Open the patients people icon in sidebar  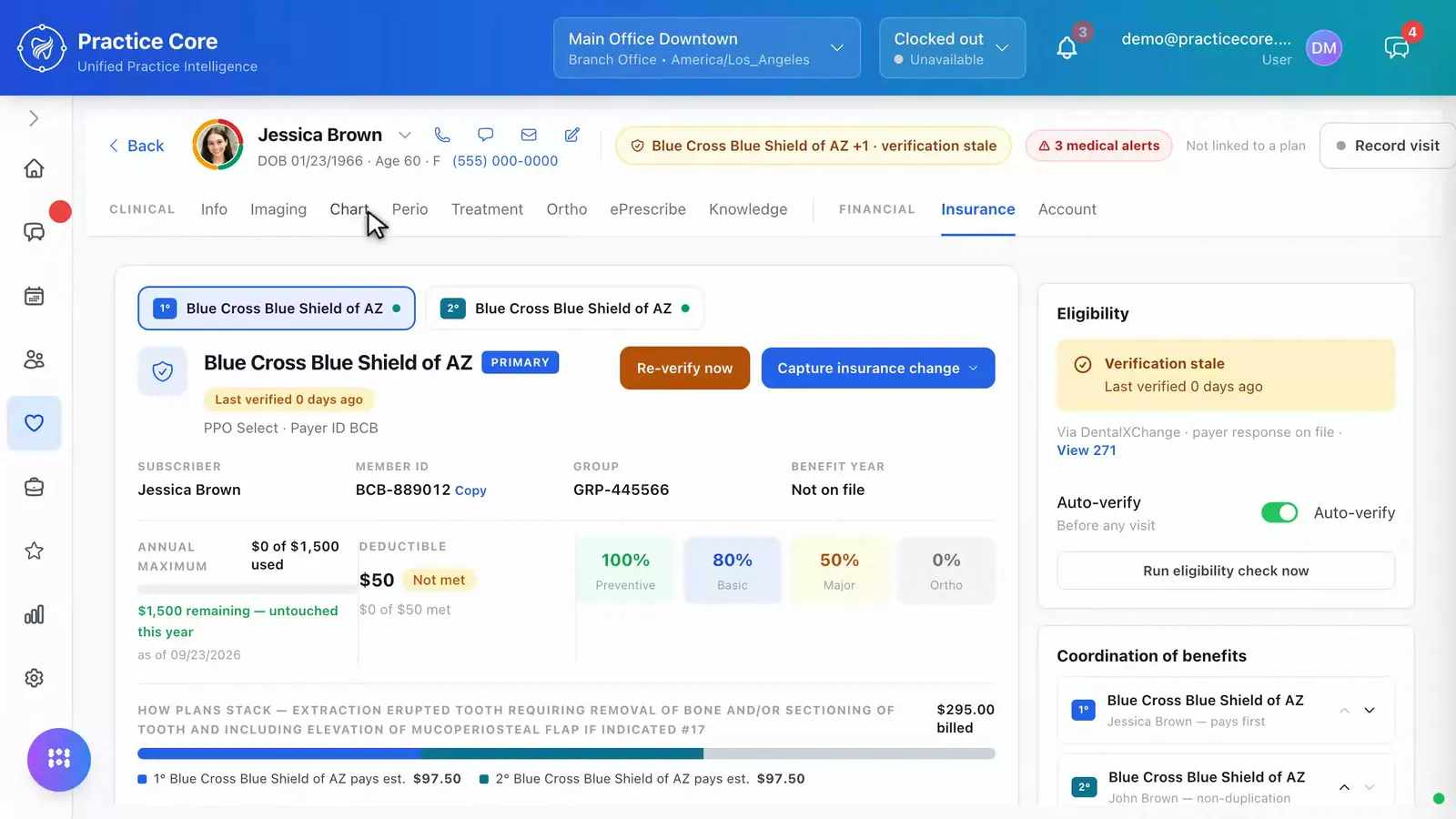pyautogui.click(x=35, y=359)
